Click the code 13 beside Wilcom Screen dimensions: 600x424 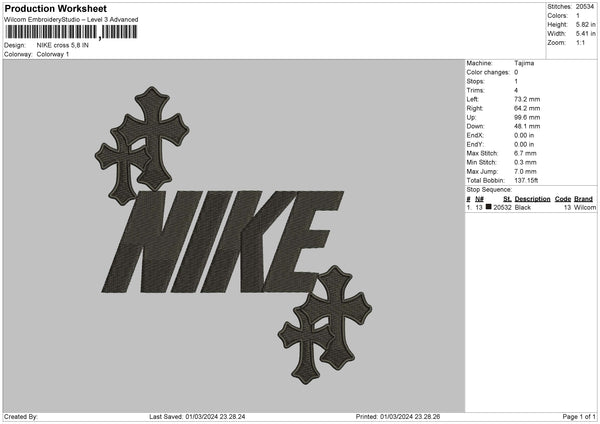click(x=567, y=207)
